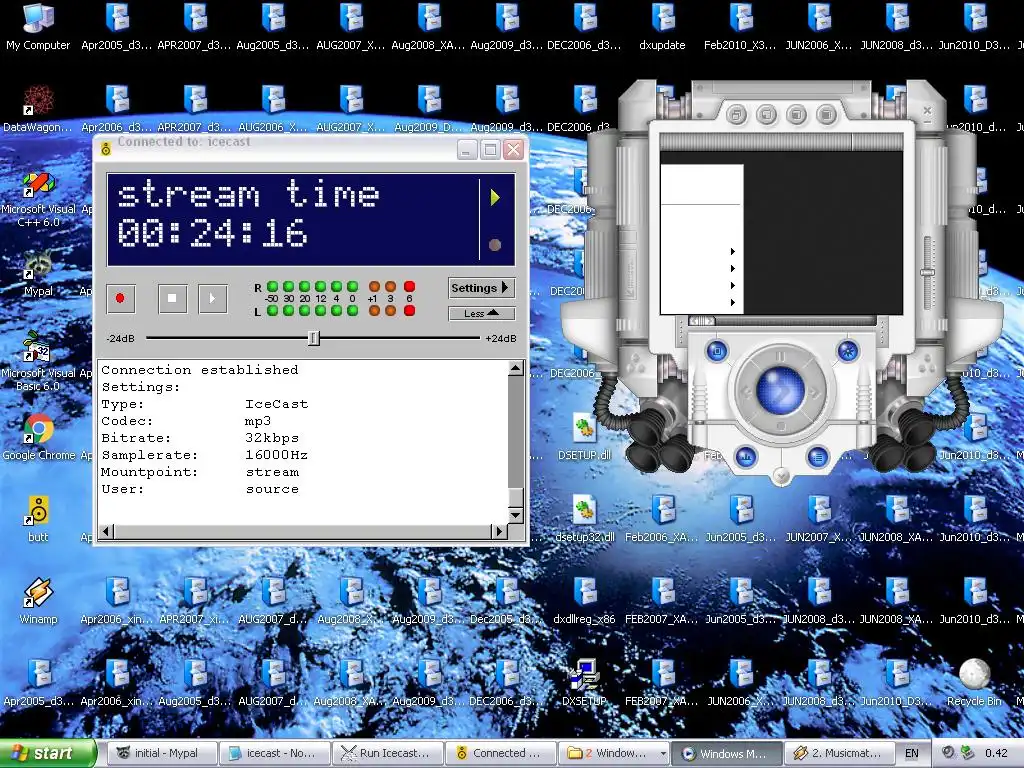Expand media player drawer with bottom chevron
Viewport: 1024px width, 768px height.
781,475
